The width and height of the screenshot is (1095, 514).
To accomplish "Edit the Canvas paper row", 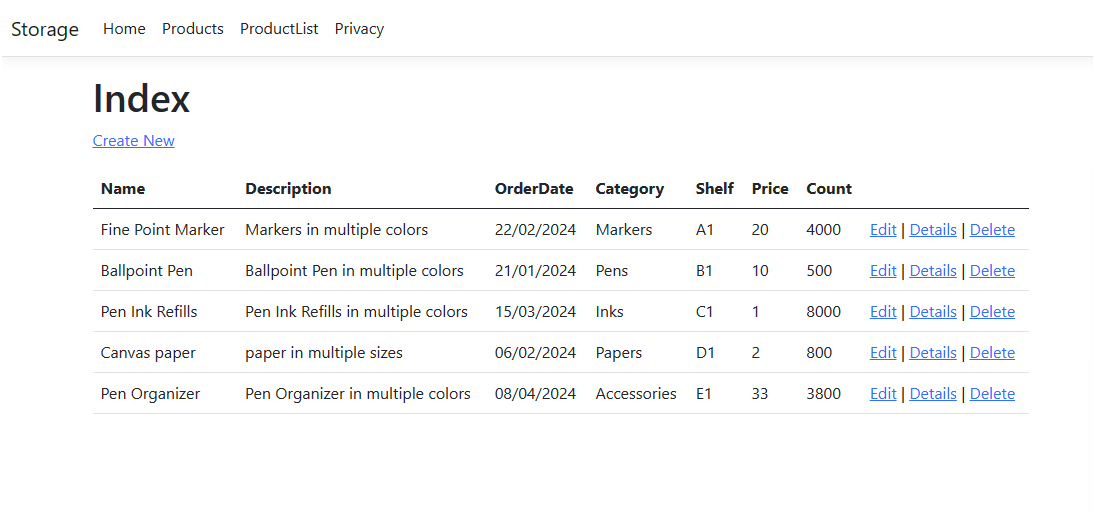I will [x=883, y=353].
